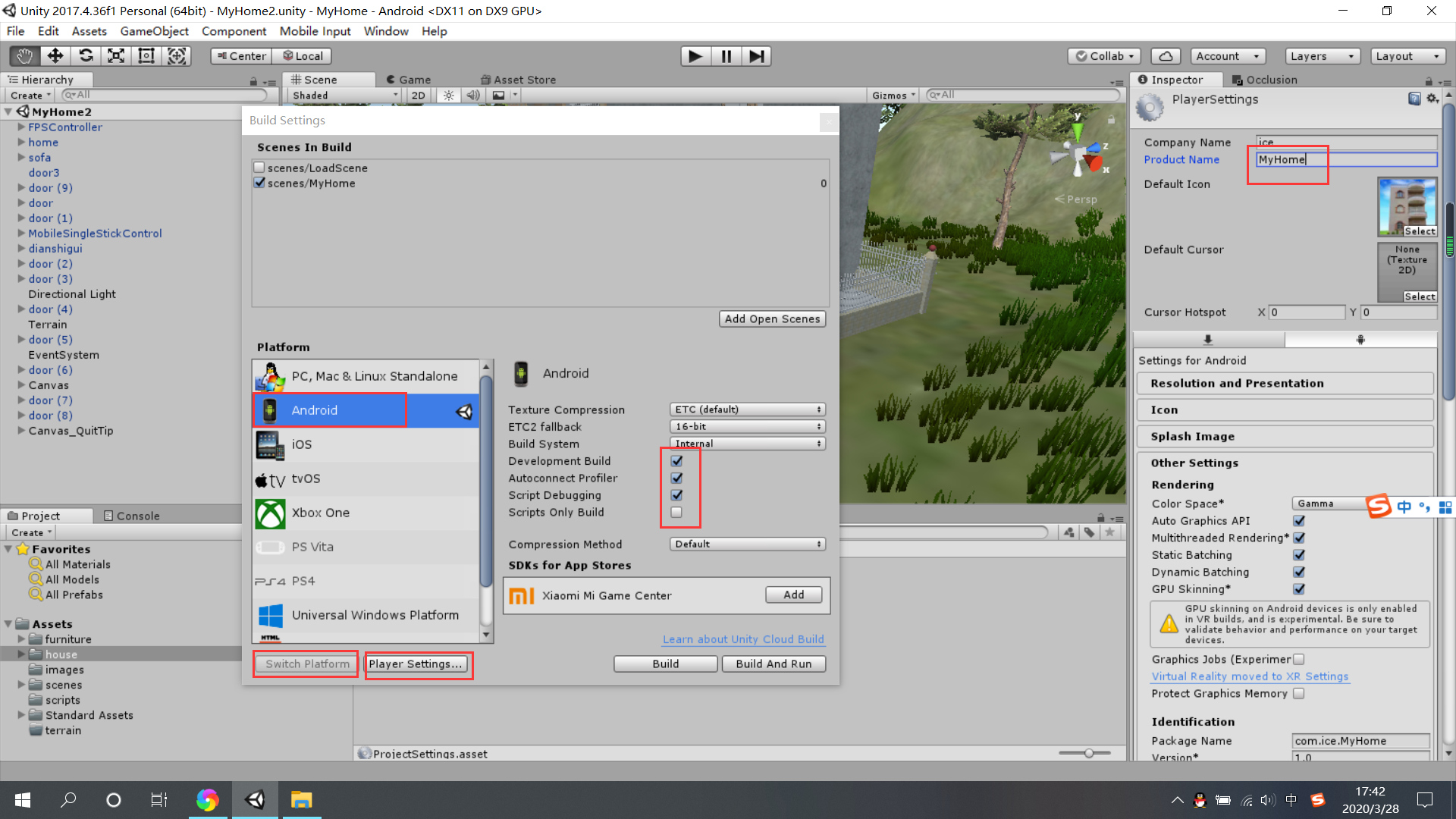The height and width of the screenshot is (819, 1456).
Task: Select the Rotate tool icon
Action: tap(86, 56)
